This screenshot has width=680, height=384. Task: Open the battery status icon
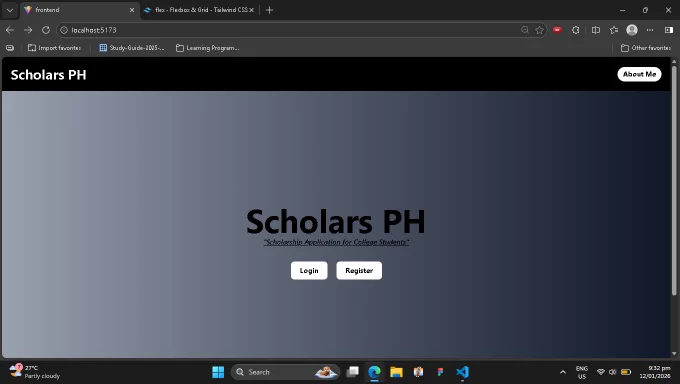[x=626, y=372]
